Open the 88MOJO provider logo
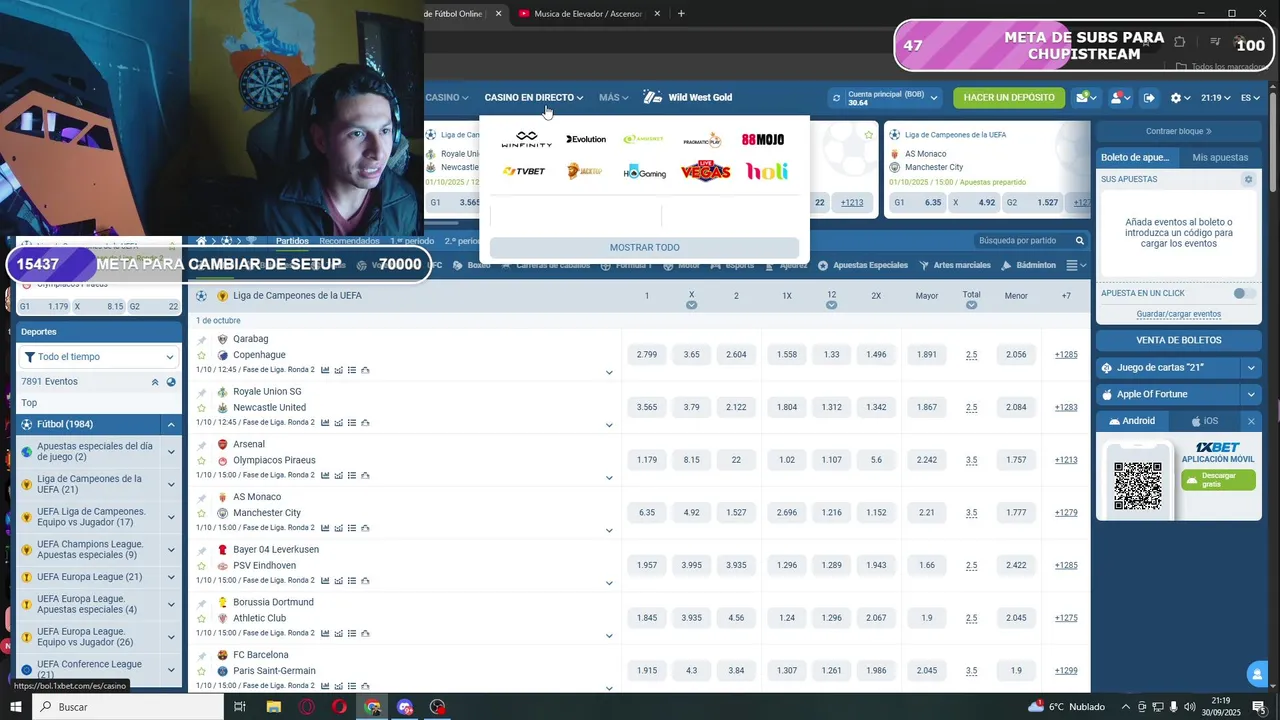The width and height of the screenshot is (1280, 720). [763, 139]
